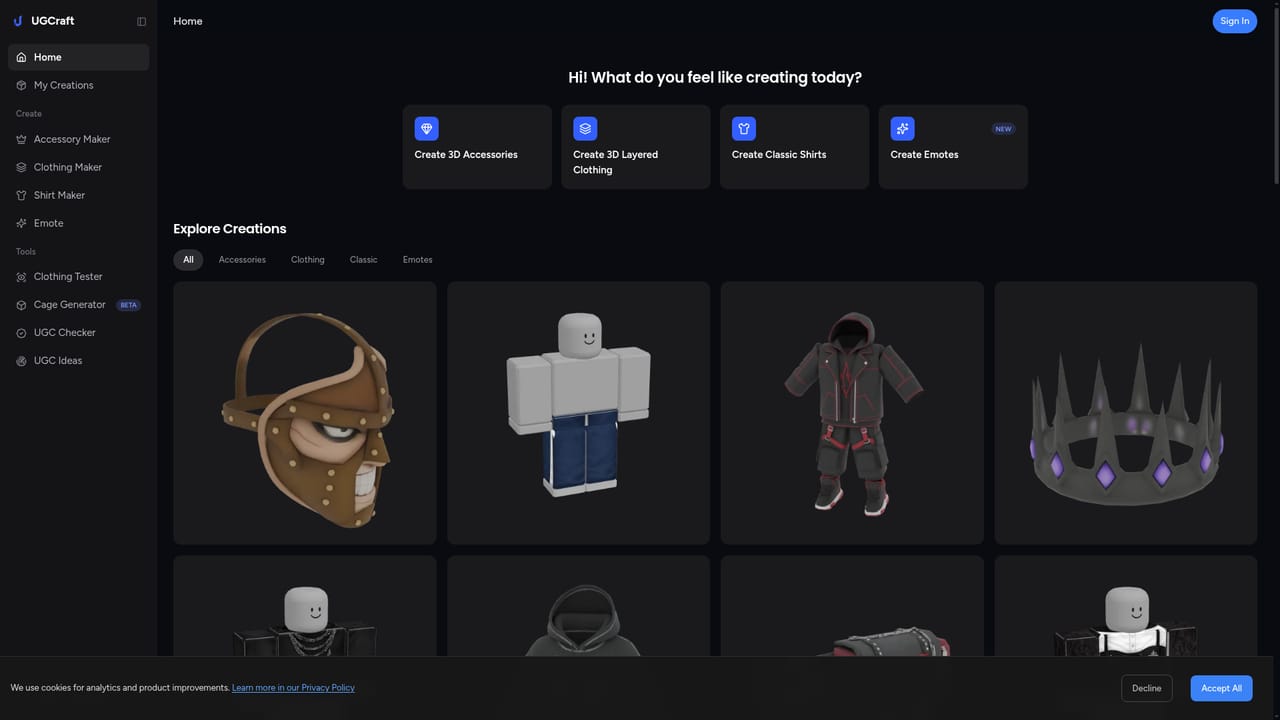The image size is (1280, 720).
Task: Open the leather helmet mask thumbnail
Action: click(305, 413)
